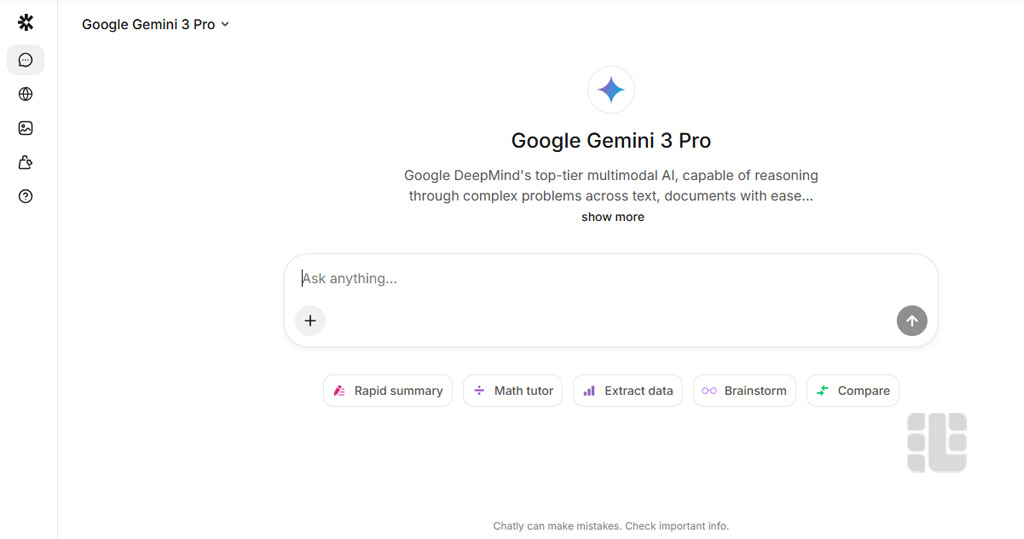
Task: Click the Chatly mistakes disclaimer text
Action: 611,526
